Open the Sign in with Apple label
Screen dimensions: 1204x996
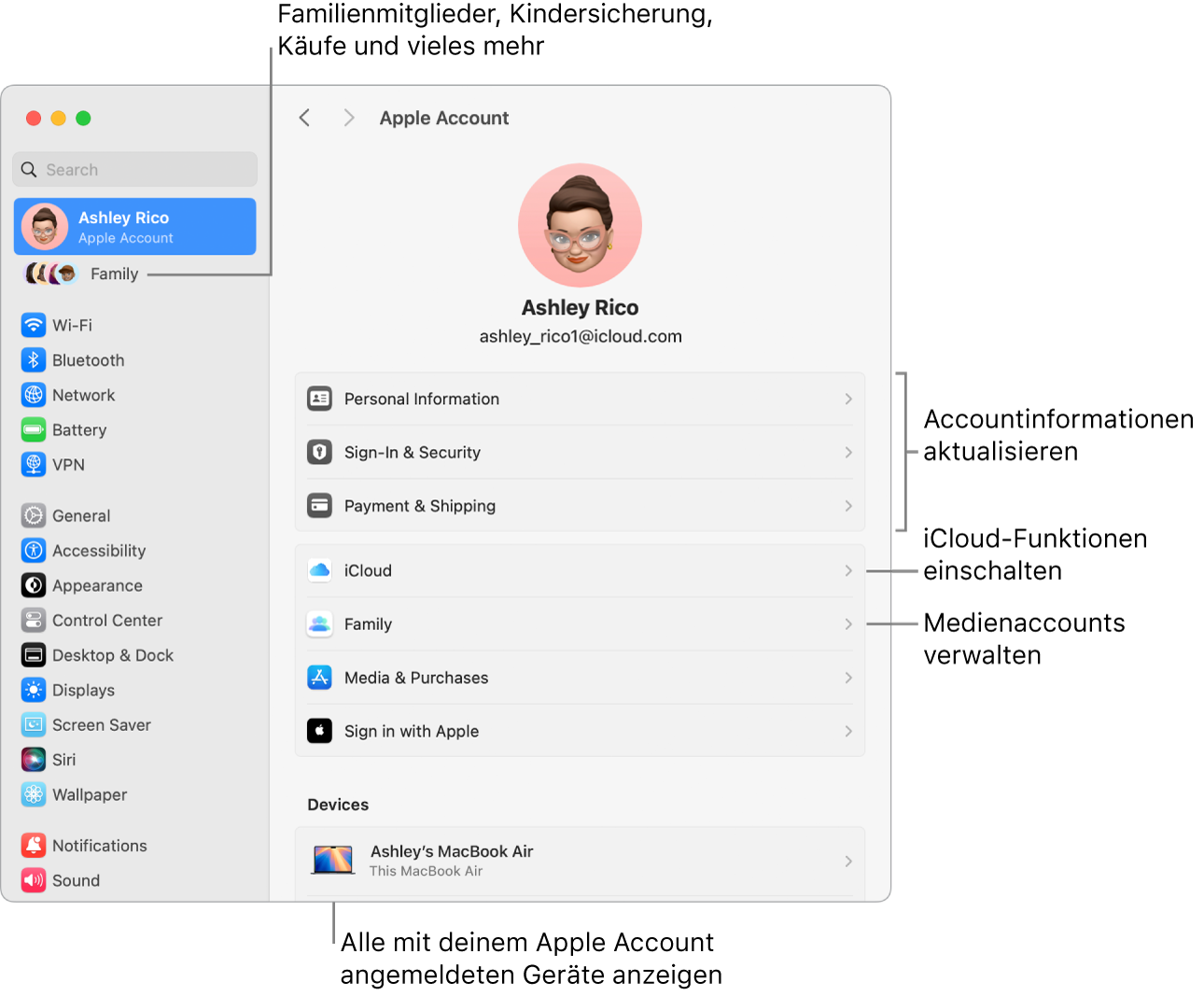(x=412, y=731)
